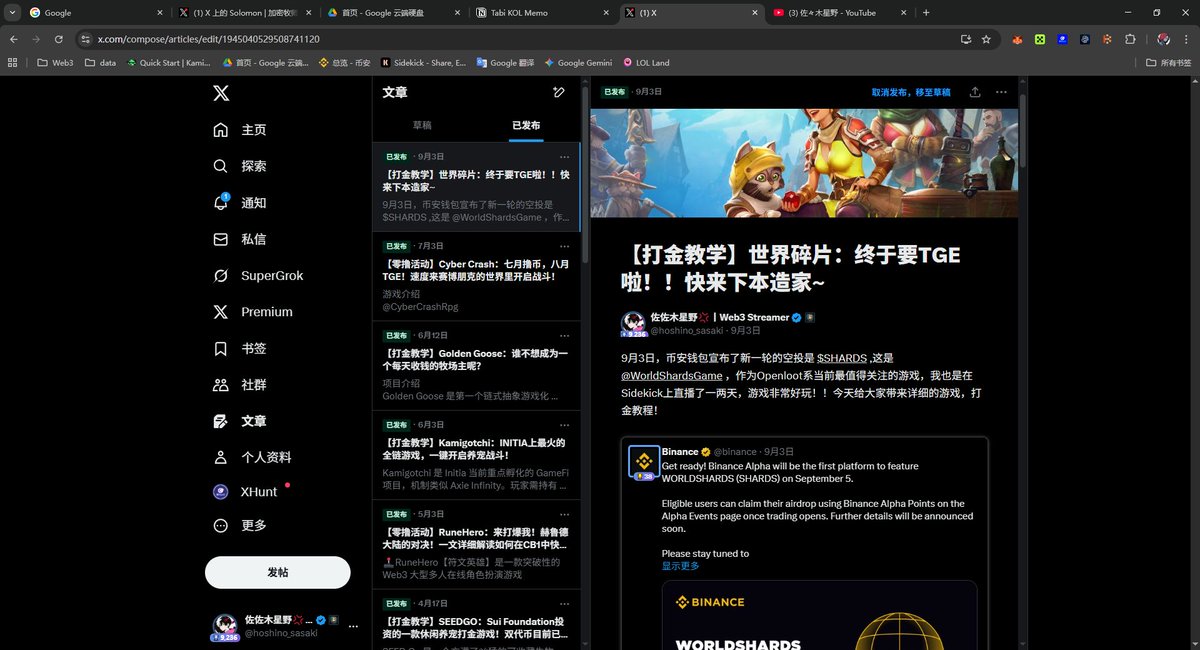1200x650 pixels.
Task: Click the Binance avatar in the quoted post
Action: click(645, 461)
